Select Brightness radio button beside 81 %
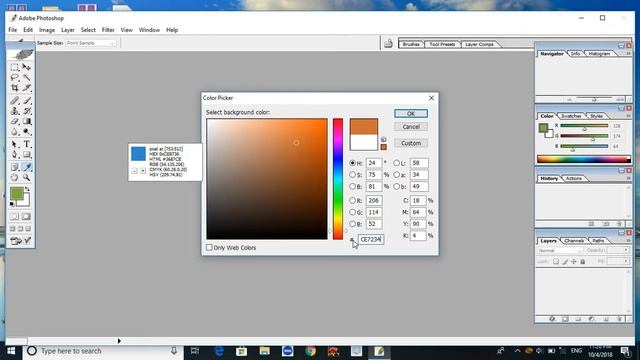 click(352, 187)
